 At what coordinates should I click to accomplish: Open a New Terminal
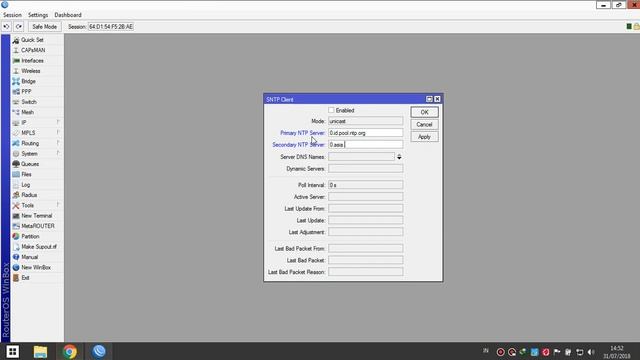[37, 216]
